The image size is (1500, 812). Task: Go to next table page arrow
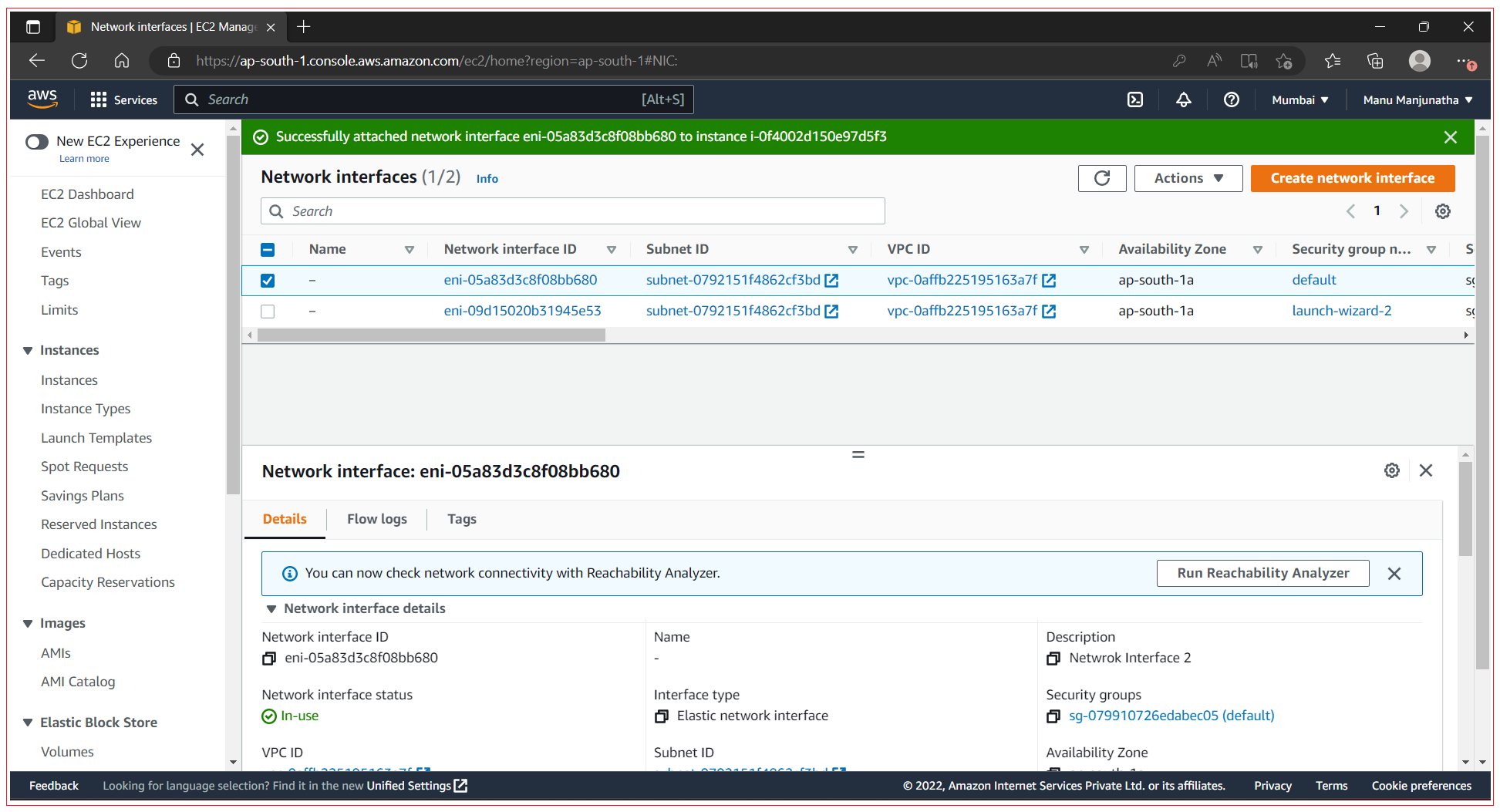1404,211
